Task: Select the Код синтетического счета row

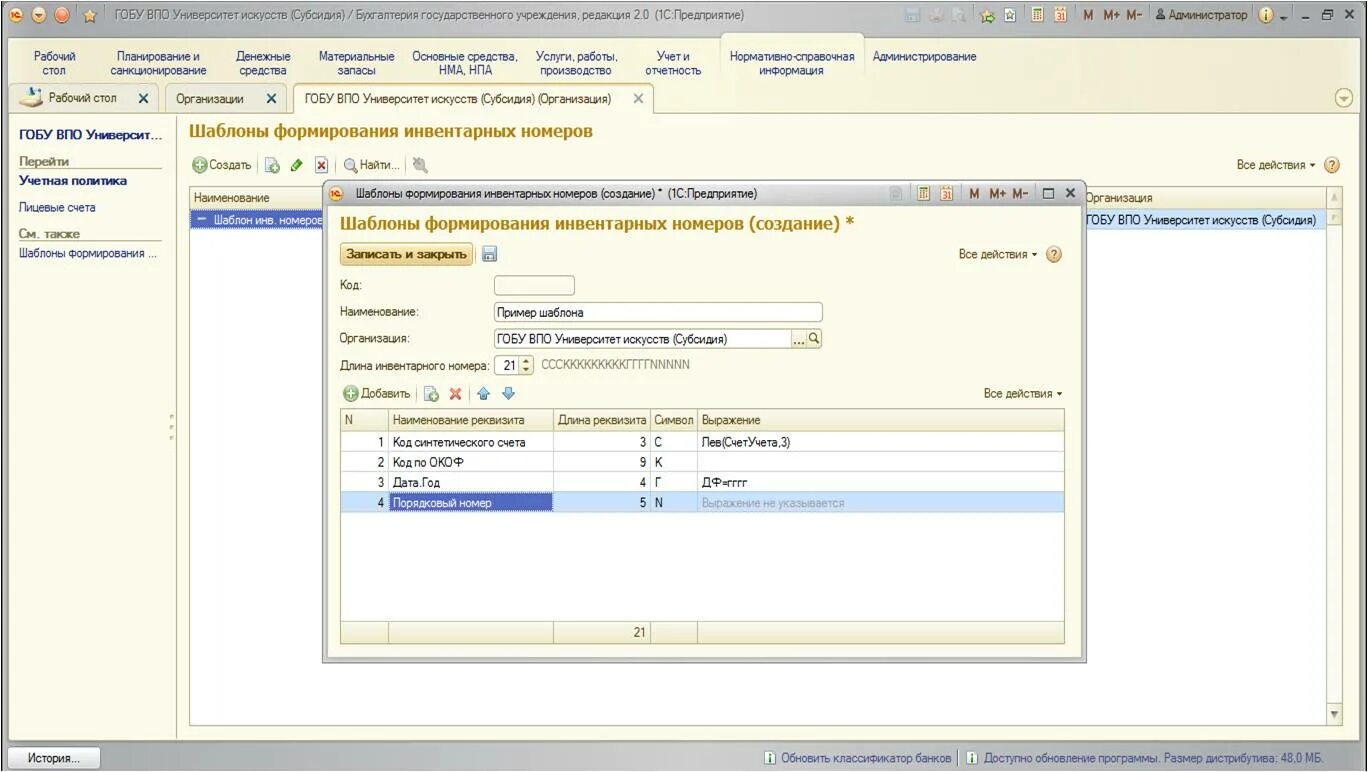Action: tap(702, 442)
